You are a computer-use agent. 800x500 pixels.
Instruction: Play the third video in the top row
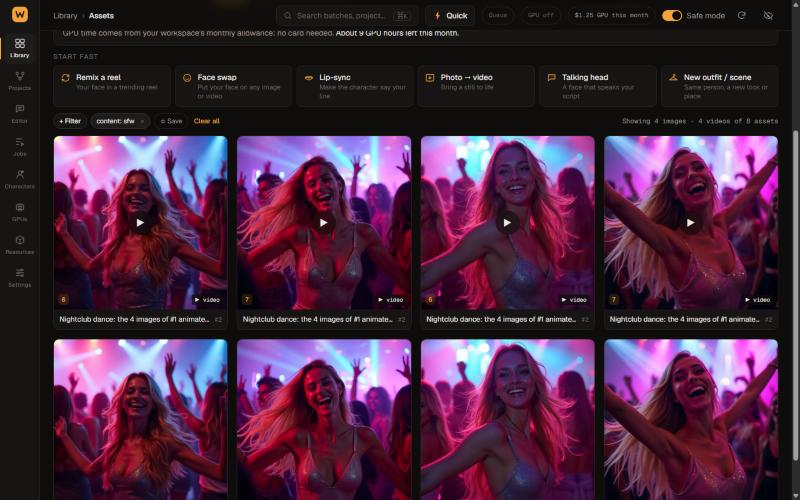point(507,222)
